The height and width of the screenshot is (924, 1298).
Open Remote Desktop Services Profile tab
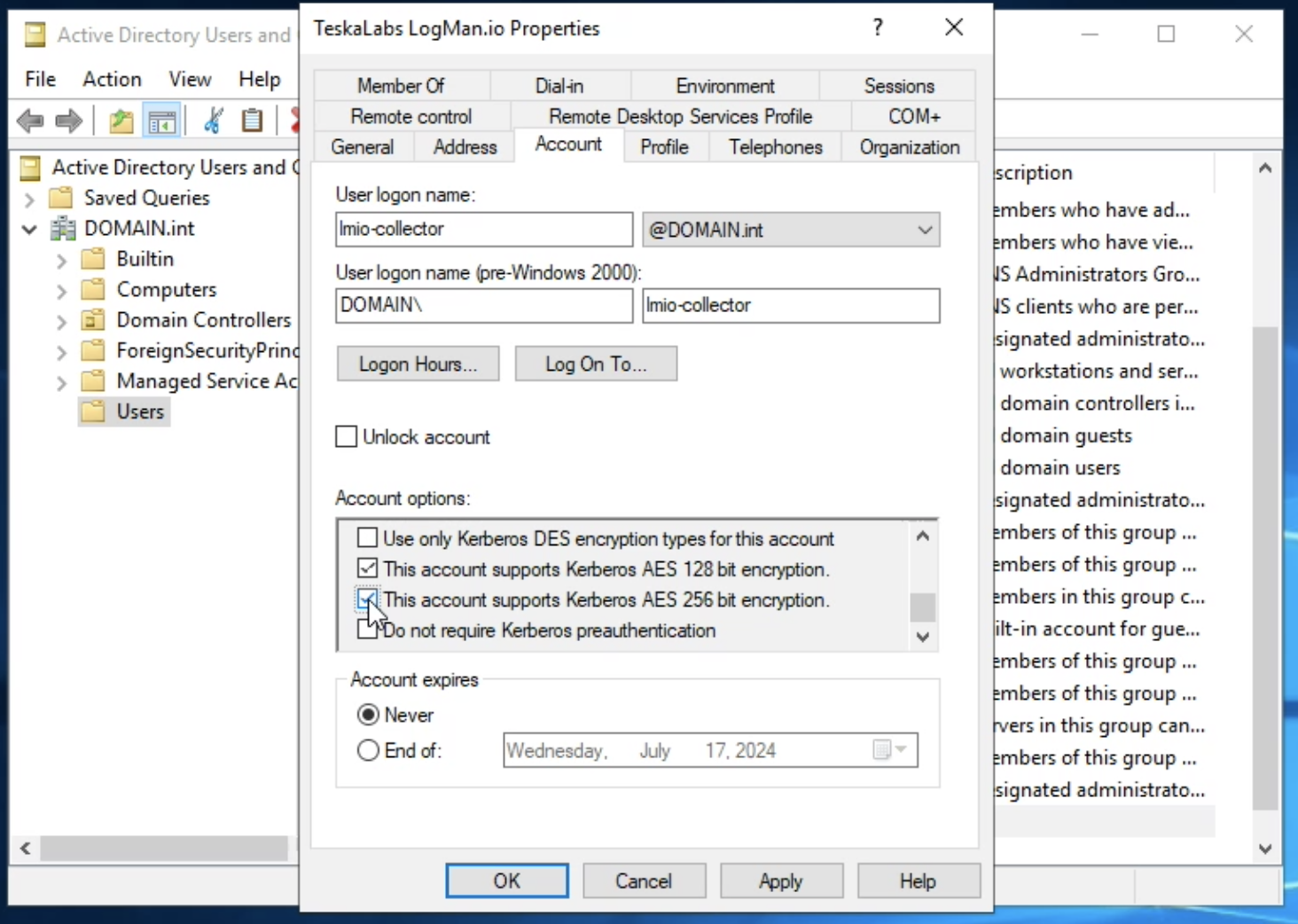coord(681,116)
